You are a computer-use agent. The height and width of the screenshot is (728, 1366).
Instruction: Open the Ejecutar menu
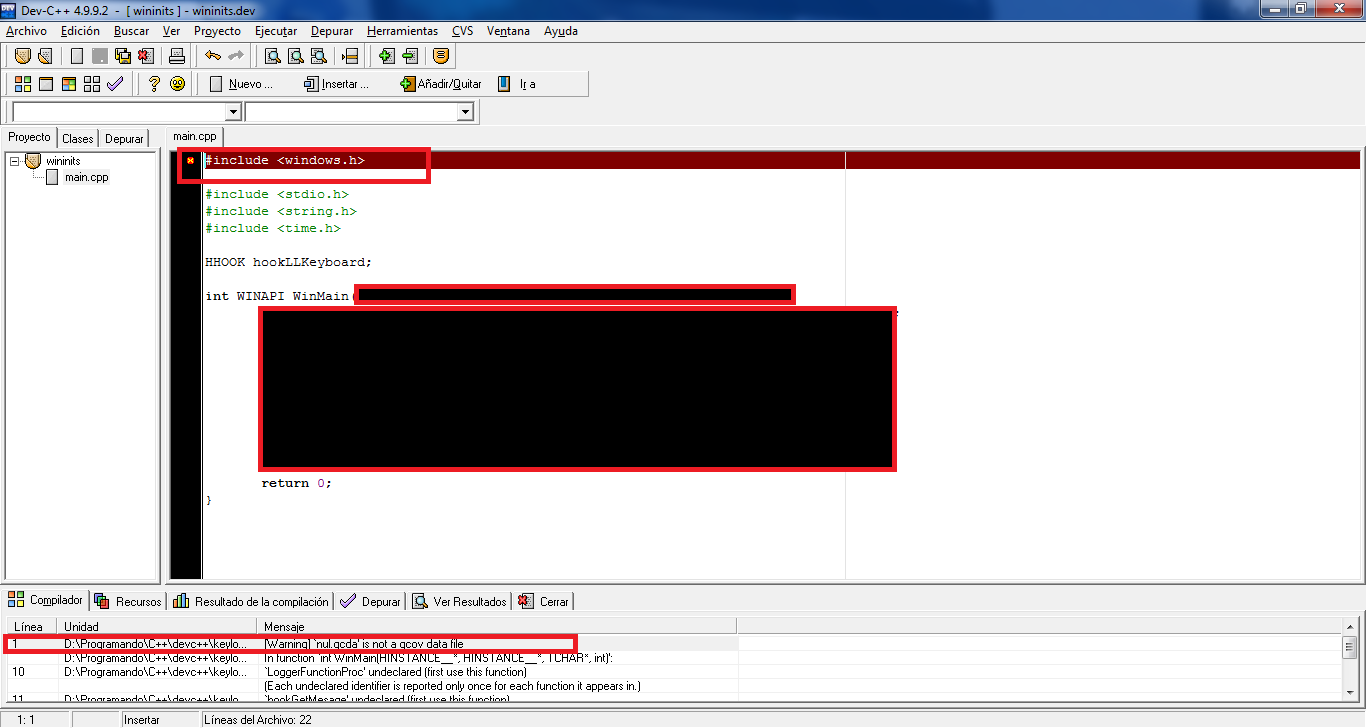coord(276,31)
